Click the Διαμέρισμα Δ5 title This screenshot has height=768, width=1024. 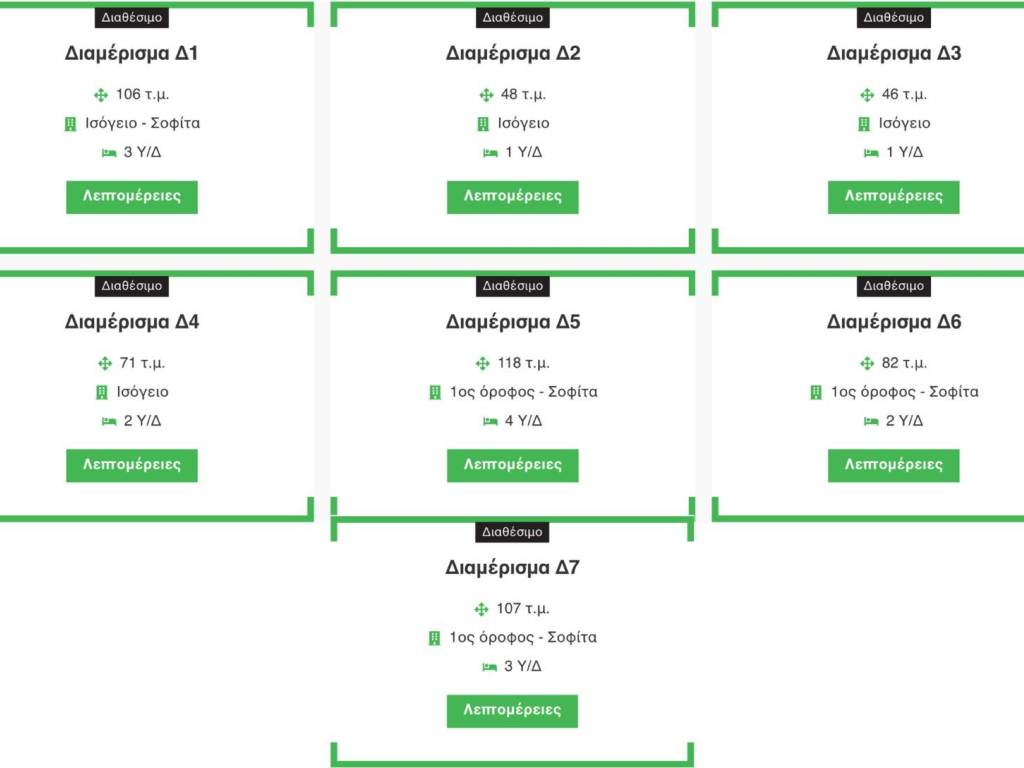pyautogui.click(x=512, y=323)
